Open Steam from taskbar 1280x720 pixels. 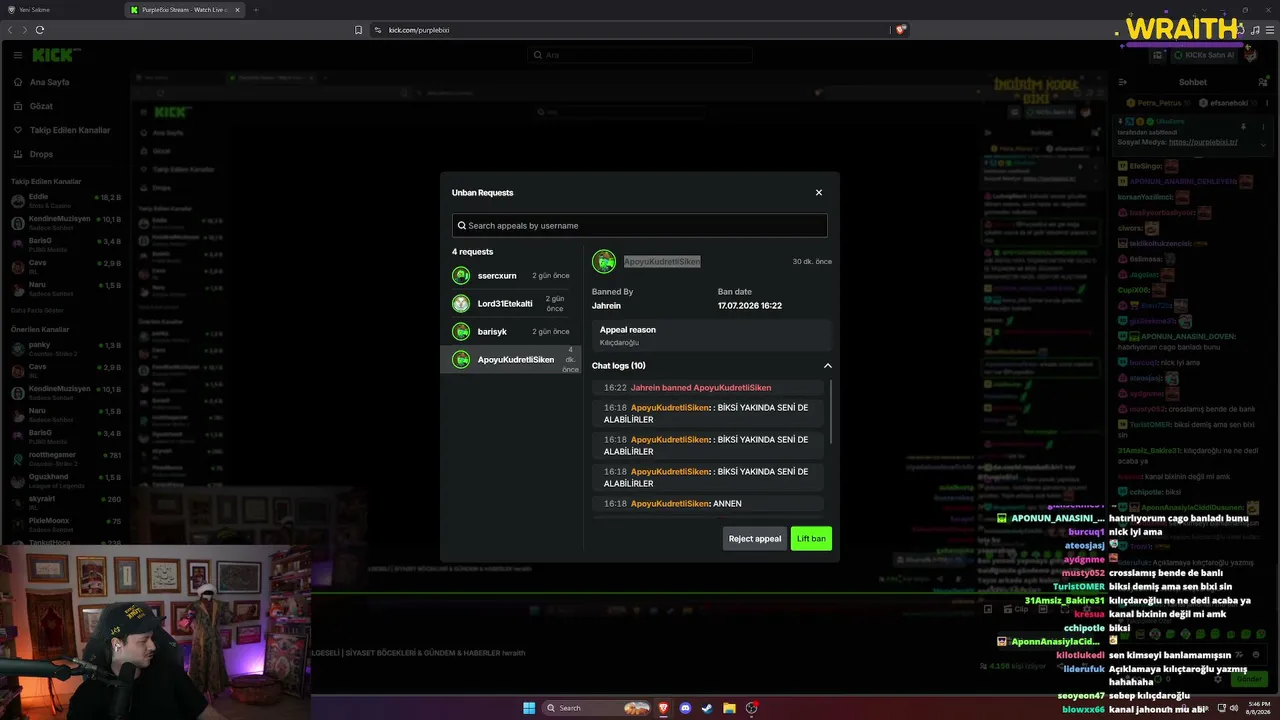point(707,708)
